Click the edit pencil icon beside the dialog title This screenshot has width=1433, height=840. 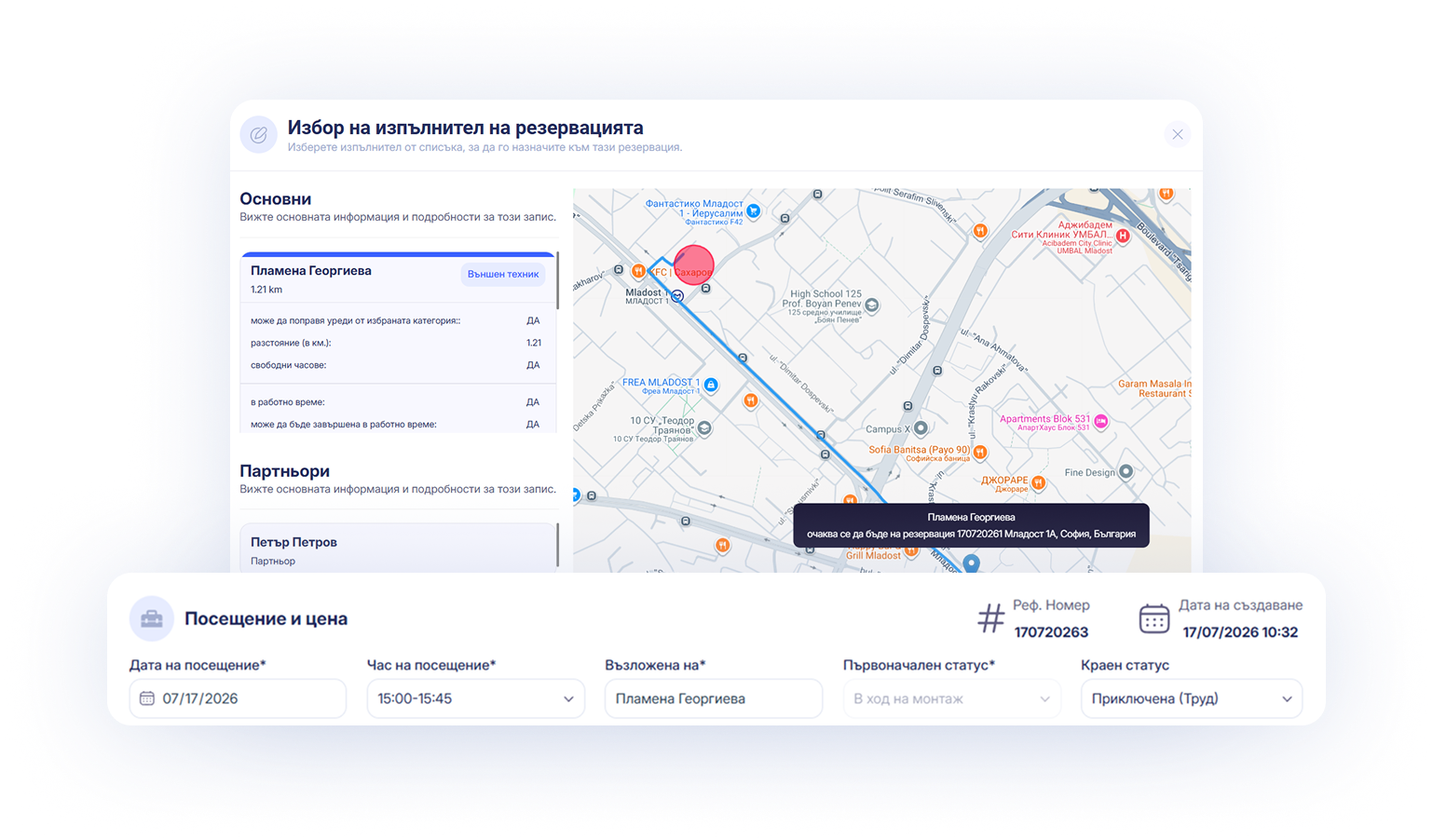pos(259,135)
